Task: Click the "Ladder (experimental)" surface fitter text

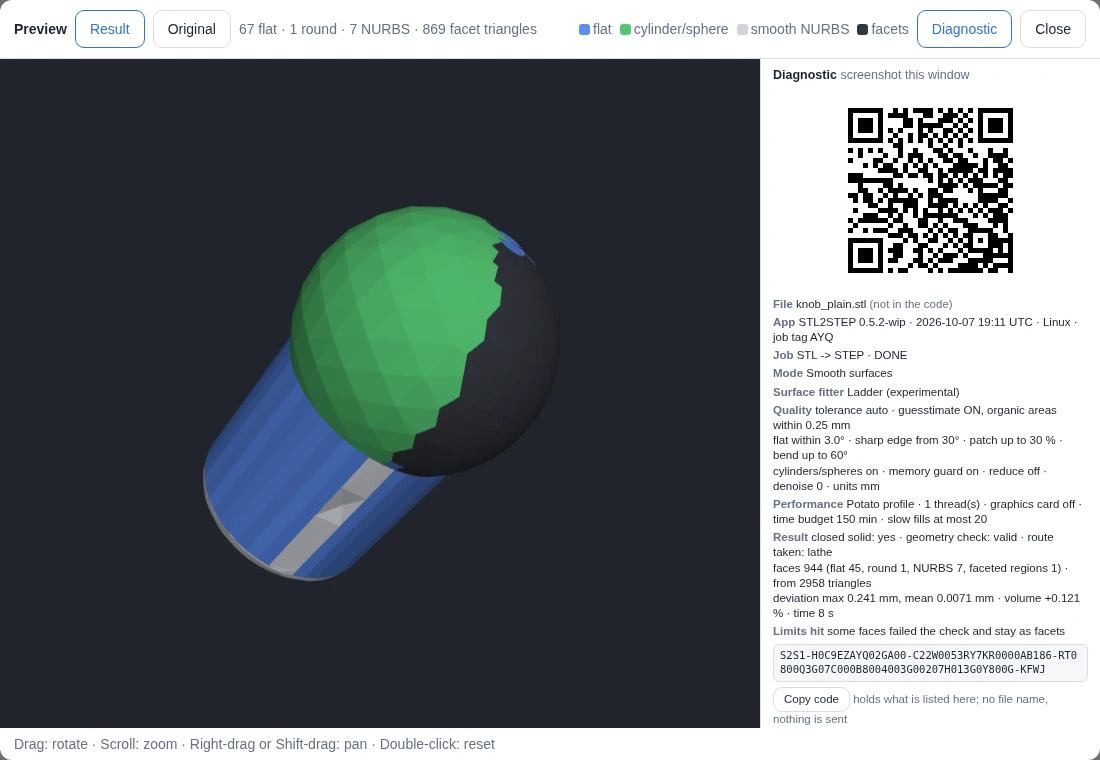Action: tap(903, 392)
